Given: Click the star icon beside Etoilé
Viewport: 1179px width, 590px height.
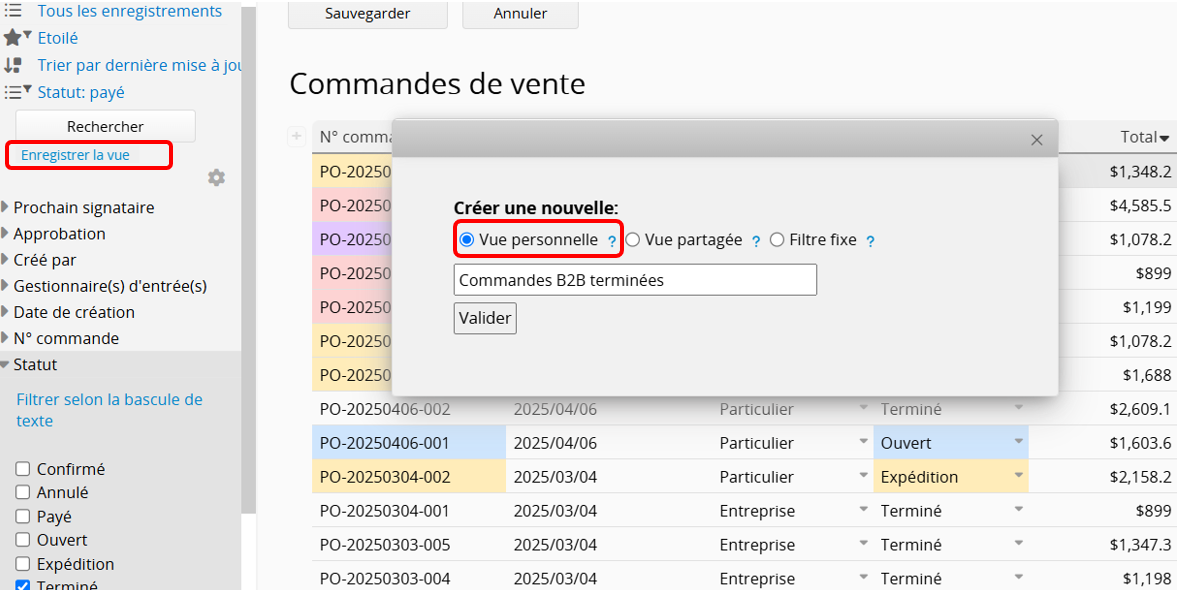Looking at the screenshot, I should (x=13, y=38).
